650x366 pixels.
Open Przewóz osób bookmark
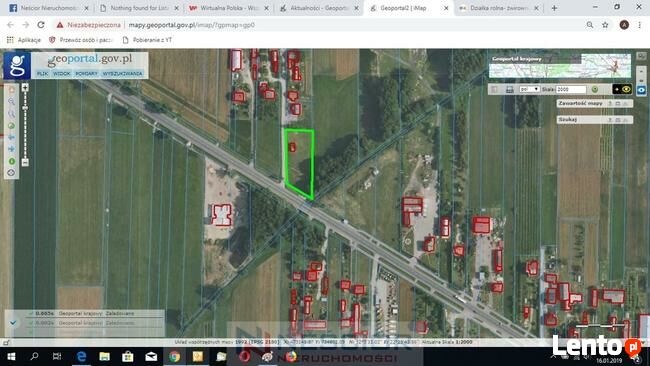pos(82,40)
